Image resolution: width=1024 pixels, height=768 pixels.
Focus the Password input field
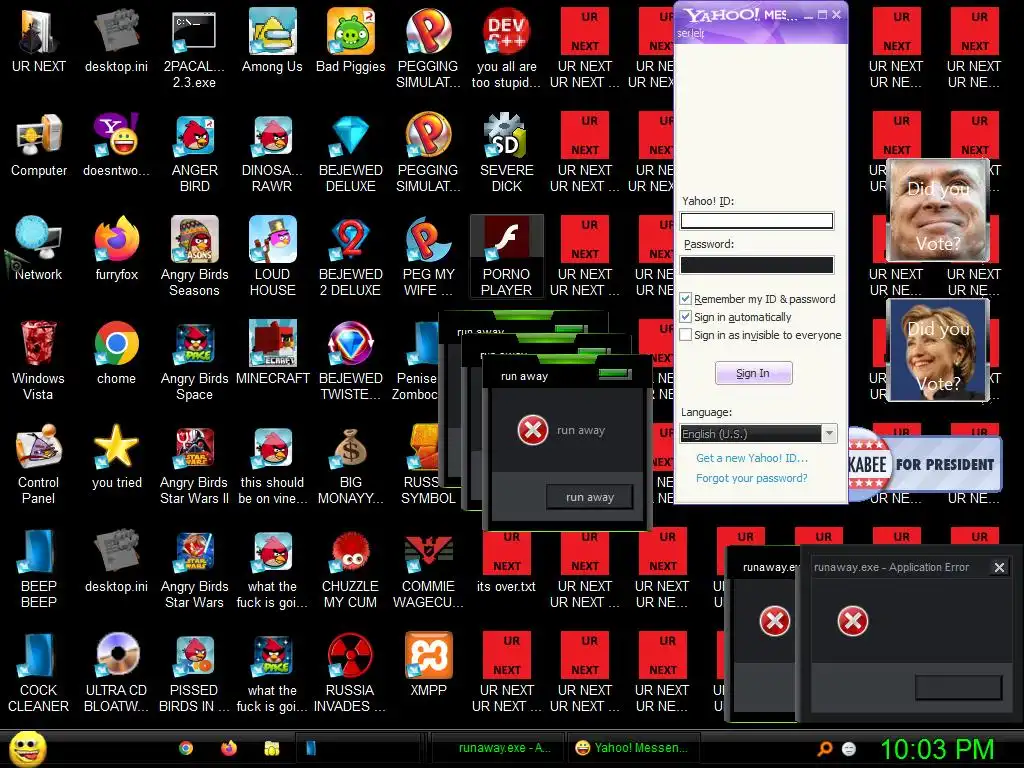coord(757,264)
